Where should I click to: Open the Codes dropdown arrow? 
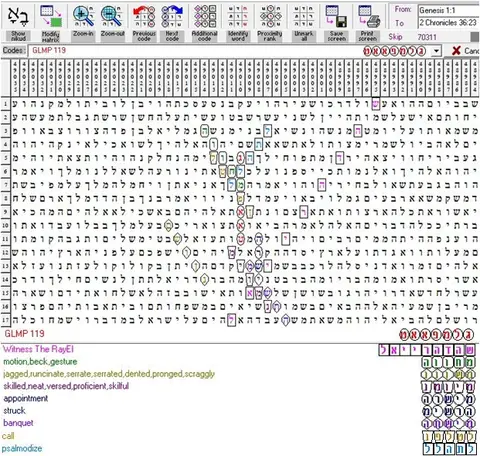tap(436, 51)
